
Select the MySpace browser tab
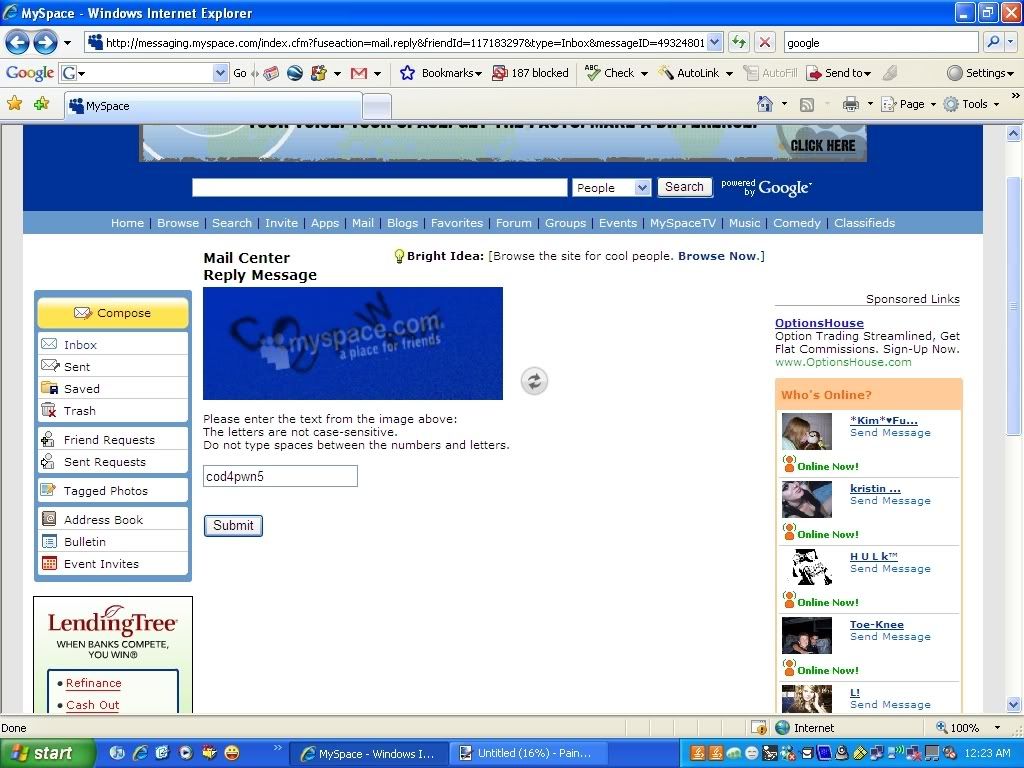point(213,106)
